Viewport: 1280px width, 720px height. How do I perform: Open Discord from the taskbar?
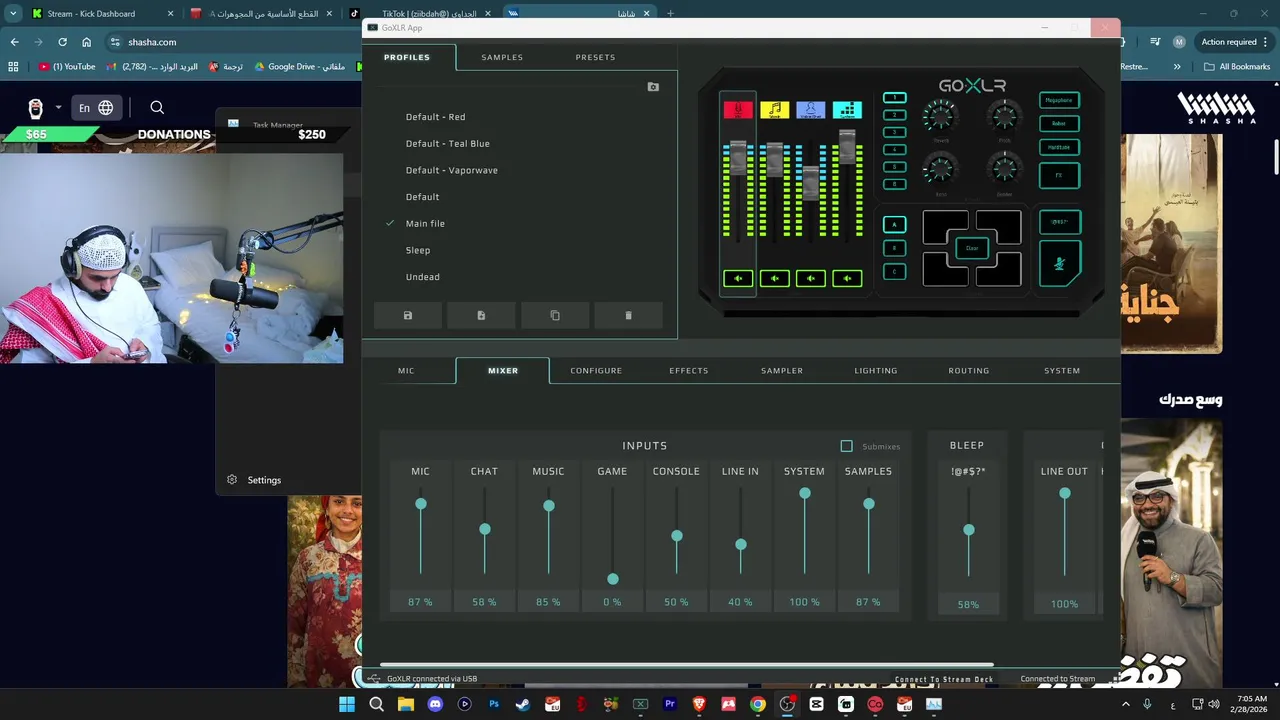[x=435, y=704]
